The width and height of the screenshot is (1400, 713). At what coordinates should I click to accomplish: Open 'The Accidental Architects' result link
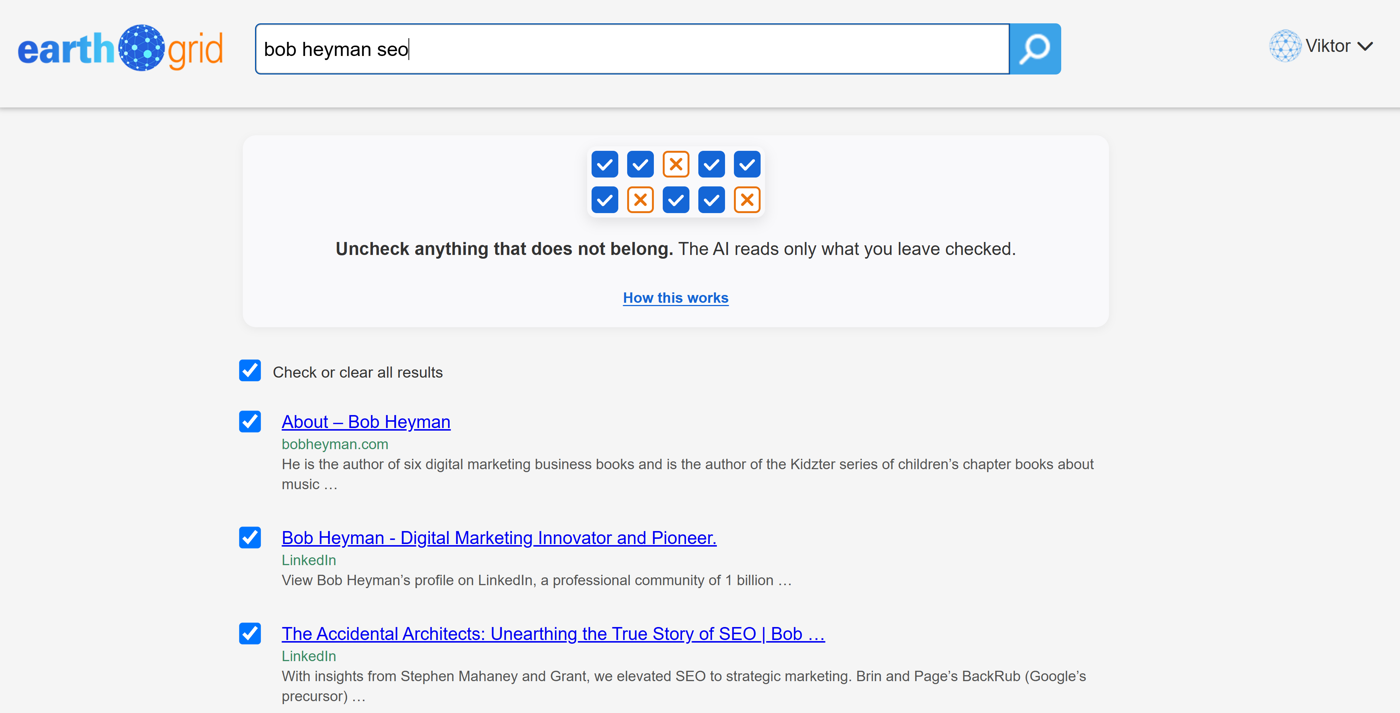pos(553,634)
